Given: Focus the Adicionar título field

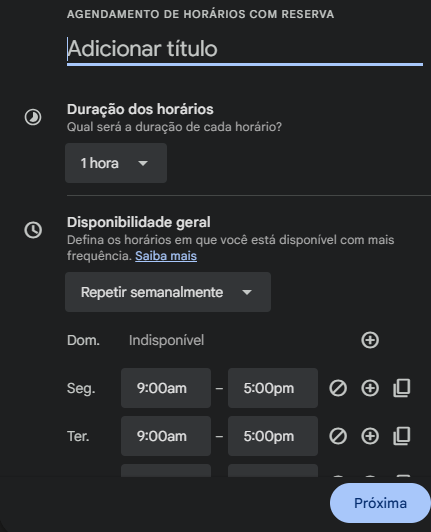Looking at the screenshot, I should point(245,49).
